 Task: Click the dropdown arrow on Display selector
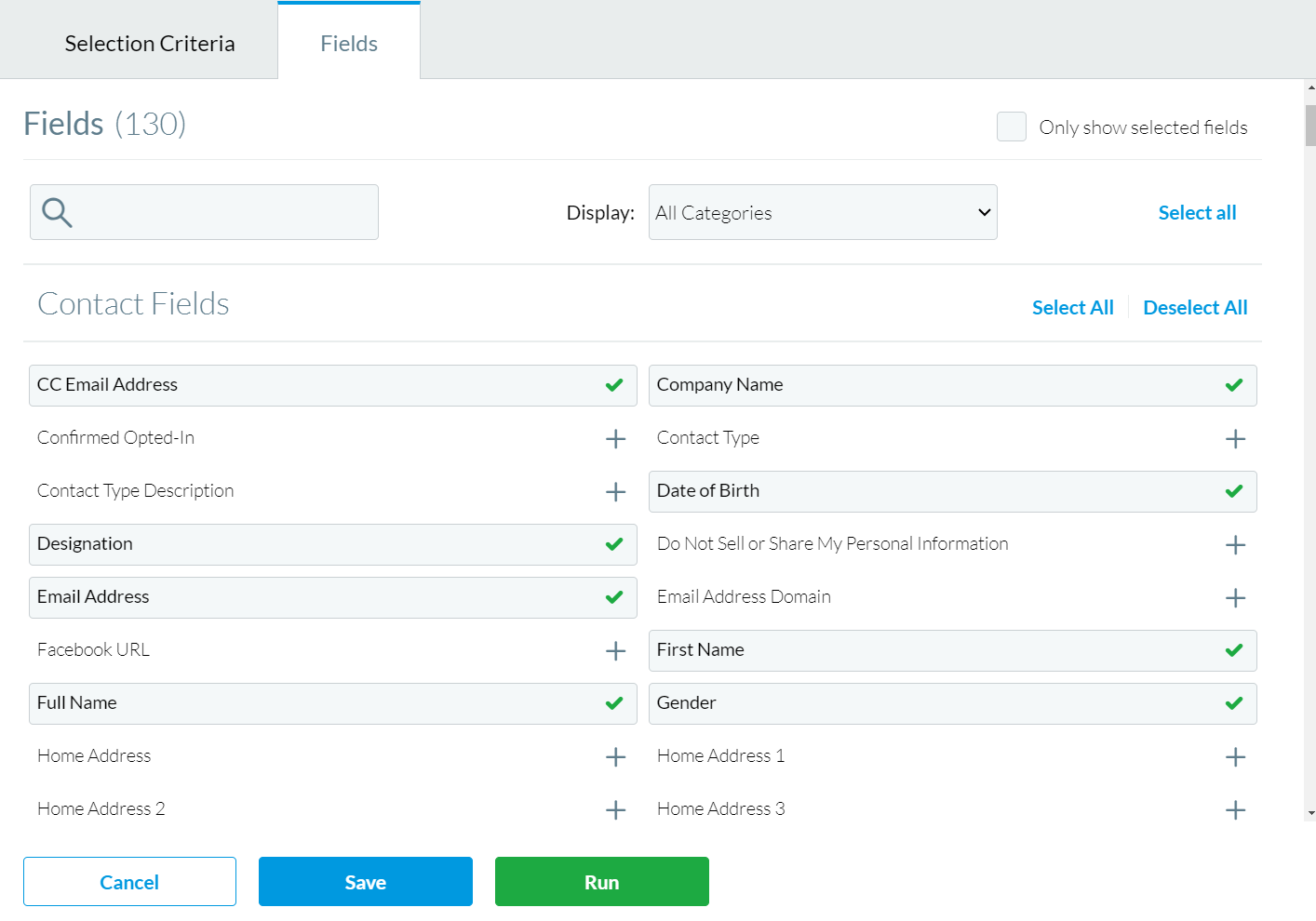click(983, 212)
